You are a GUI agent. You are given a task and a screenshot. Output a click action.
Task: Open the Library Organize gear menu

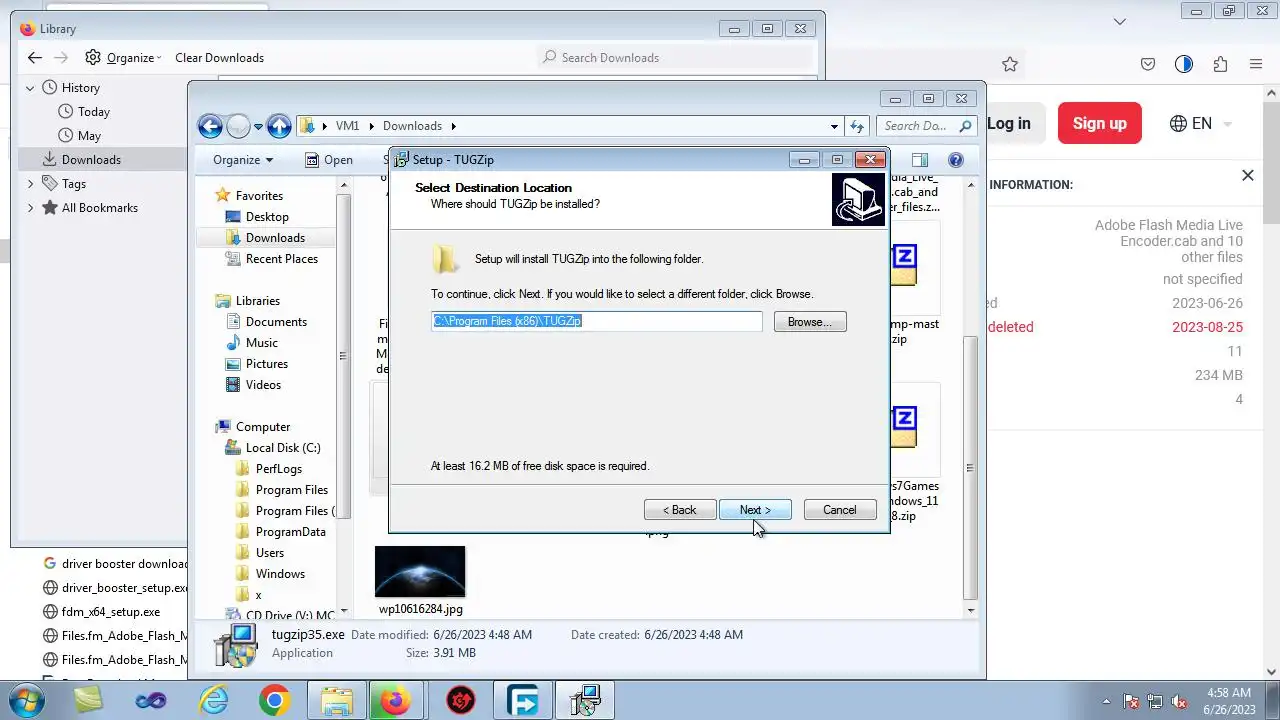[x=123, y=58]
